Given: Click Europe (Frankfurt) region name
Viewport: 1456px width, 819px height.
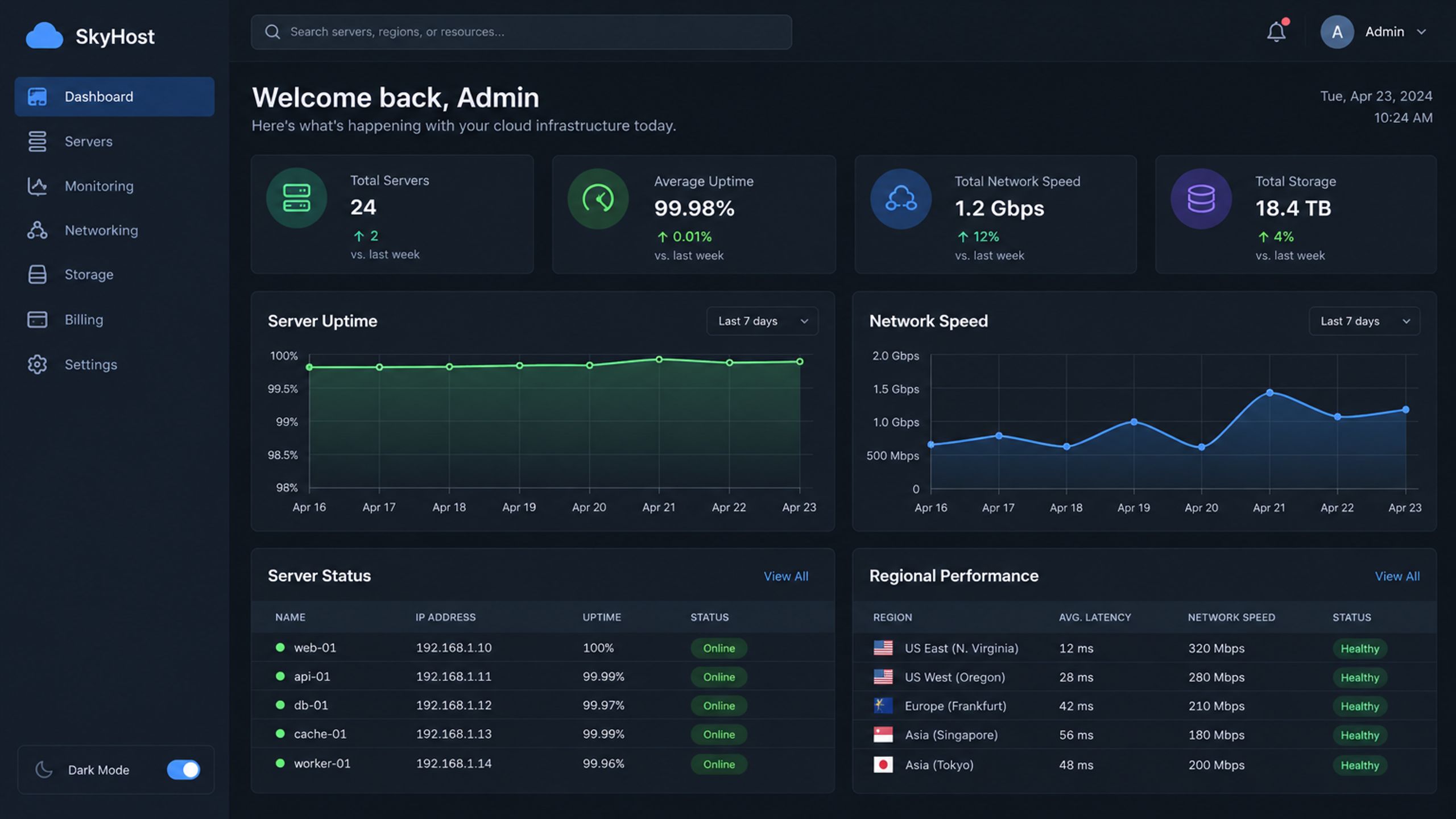Looking at the screenshot, I should 955,706.
